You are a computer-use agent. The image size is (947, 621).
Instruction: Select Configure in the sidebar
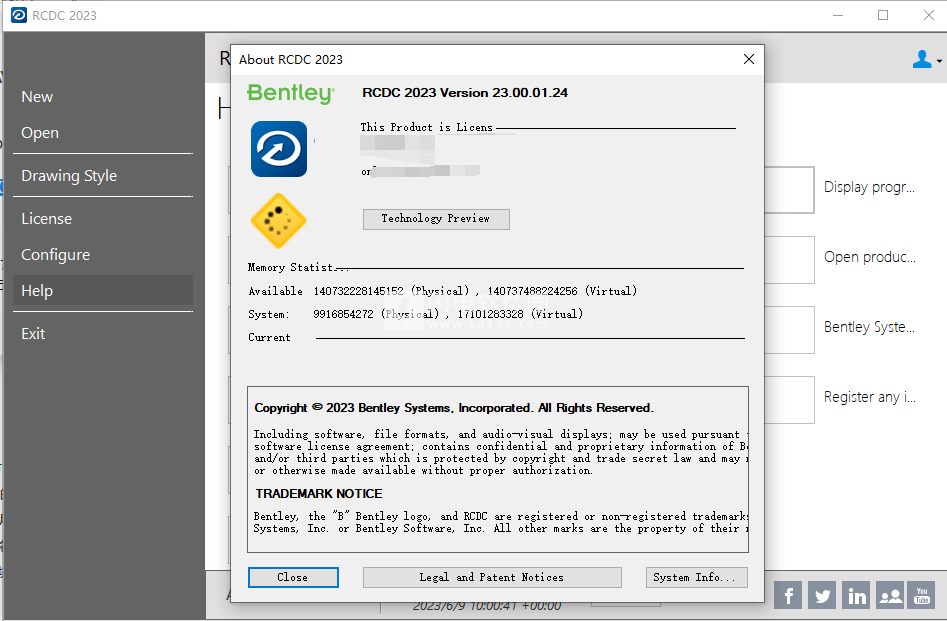coord(103,255)
